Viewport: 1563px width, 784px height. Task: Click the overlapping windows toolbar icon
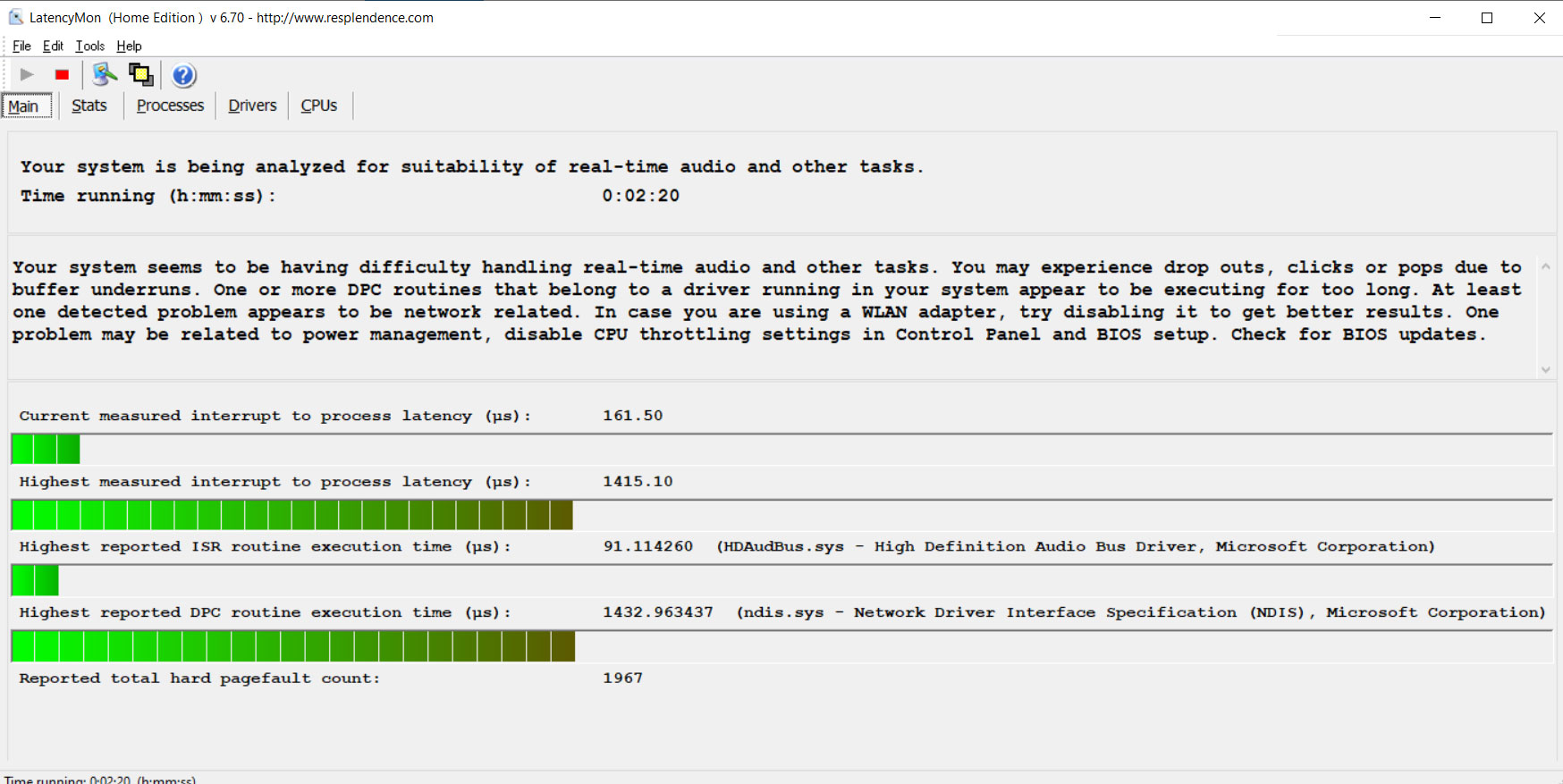pyautogui.click(x=141, y=75)
